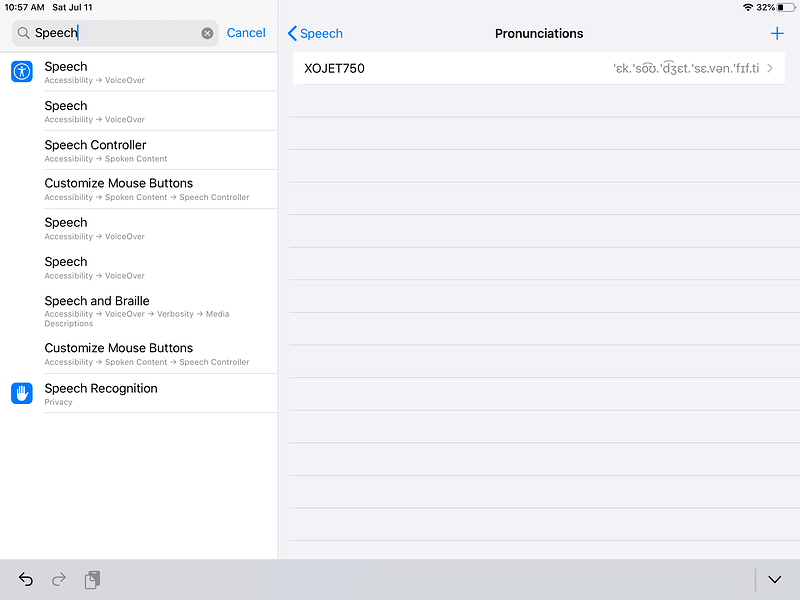Clear the search field text
800x600 pixels.
tap(207, 33)
